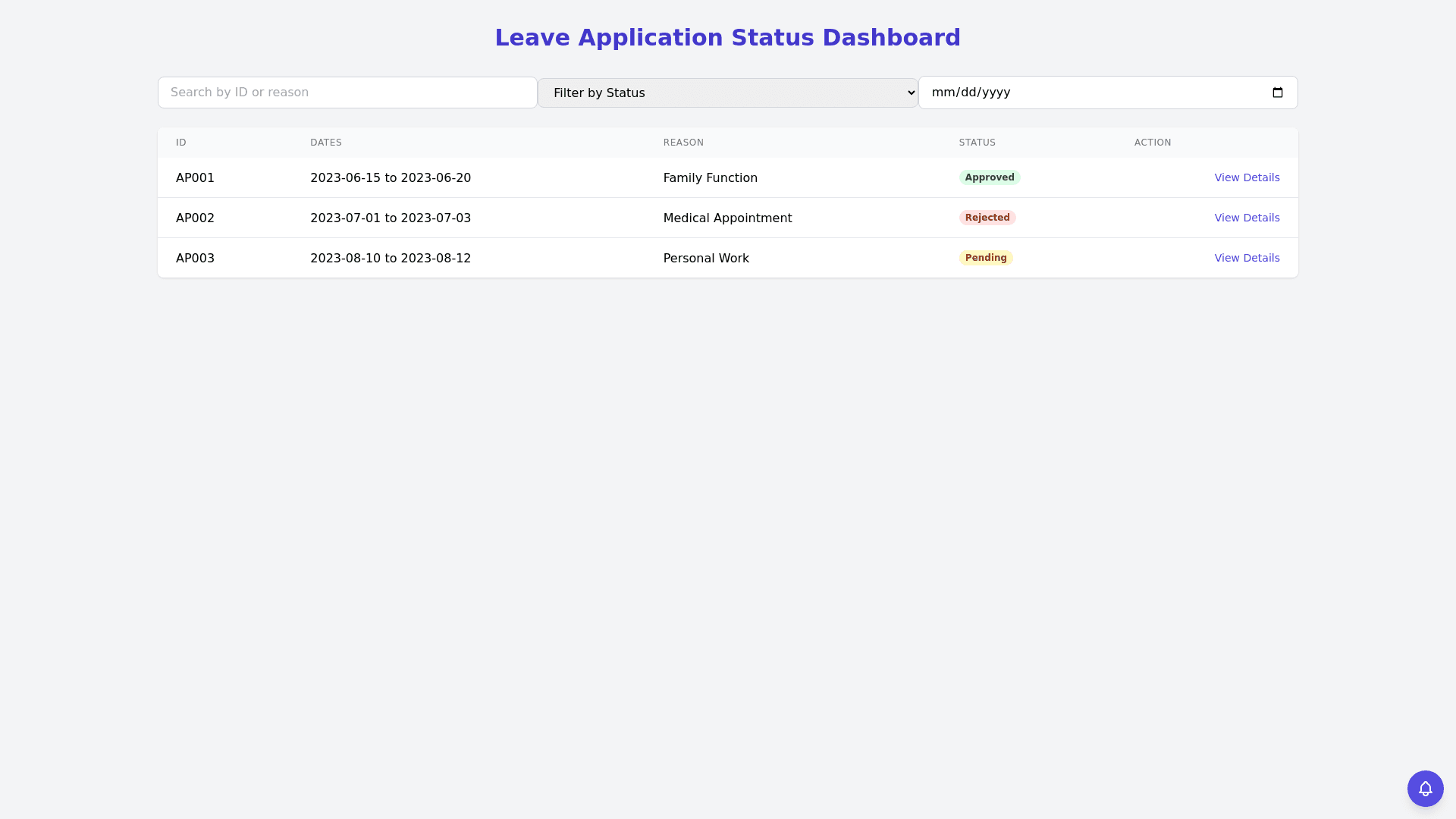Click the Dates column header
1456x819 pixels.
click(326, 143)
